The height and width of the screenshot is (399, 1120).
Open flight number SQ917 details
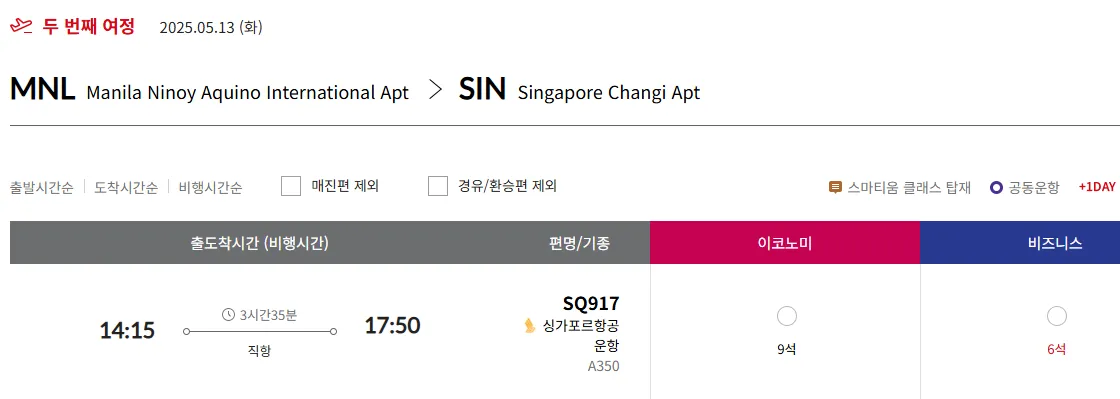click(591, 303)
